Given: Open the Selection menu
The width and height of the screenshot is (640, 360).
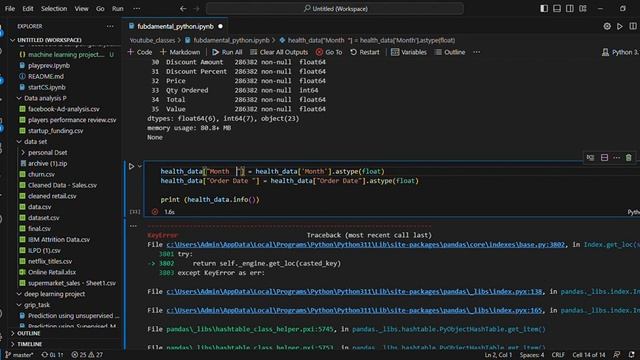Looking at the screenshot, I should coord(54,9).
